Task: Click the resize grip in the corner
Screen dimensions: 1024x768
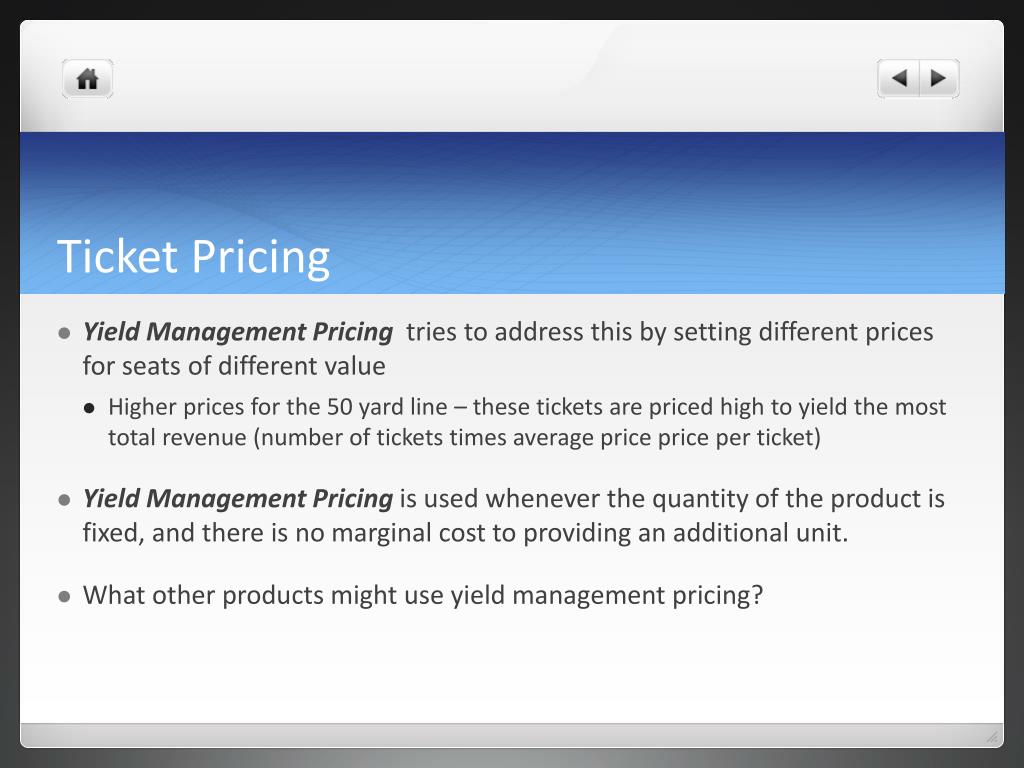Action: [992, 737]
